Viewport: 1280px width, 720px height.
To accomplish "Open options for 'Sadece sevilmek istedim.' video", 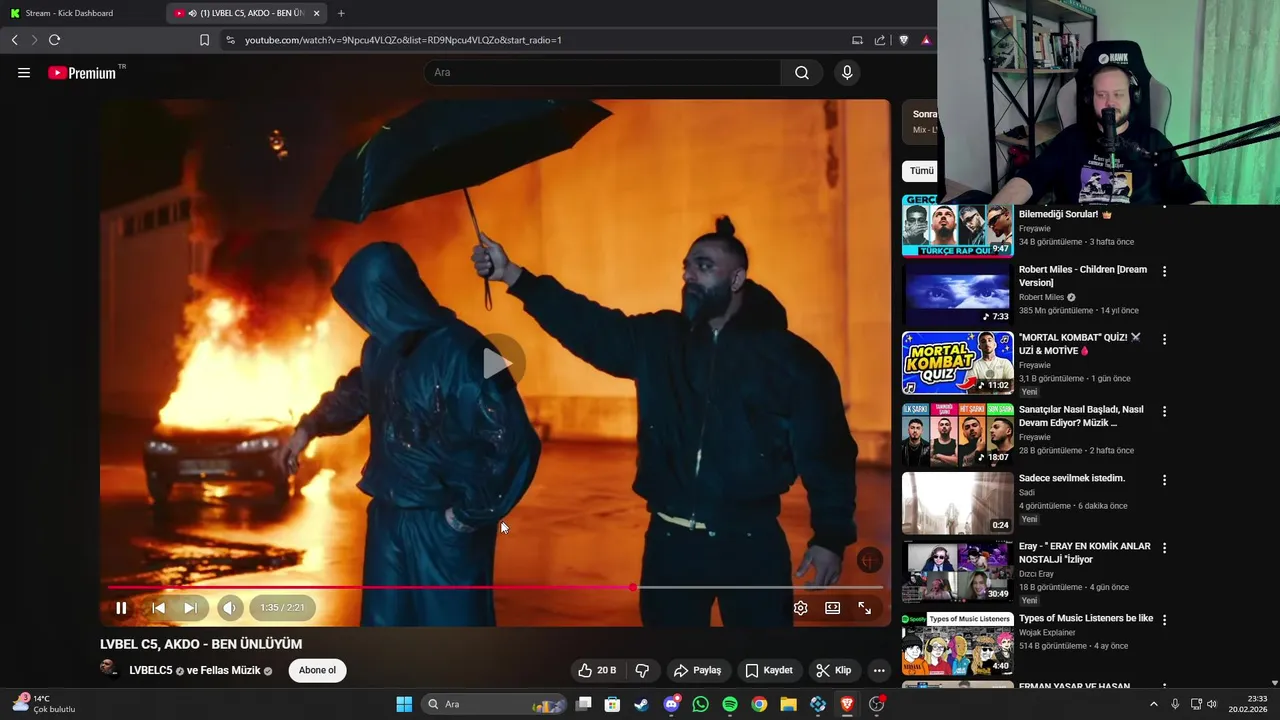I will click(1164, 480).
